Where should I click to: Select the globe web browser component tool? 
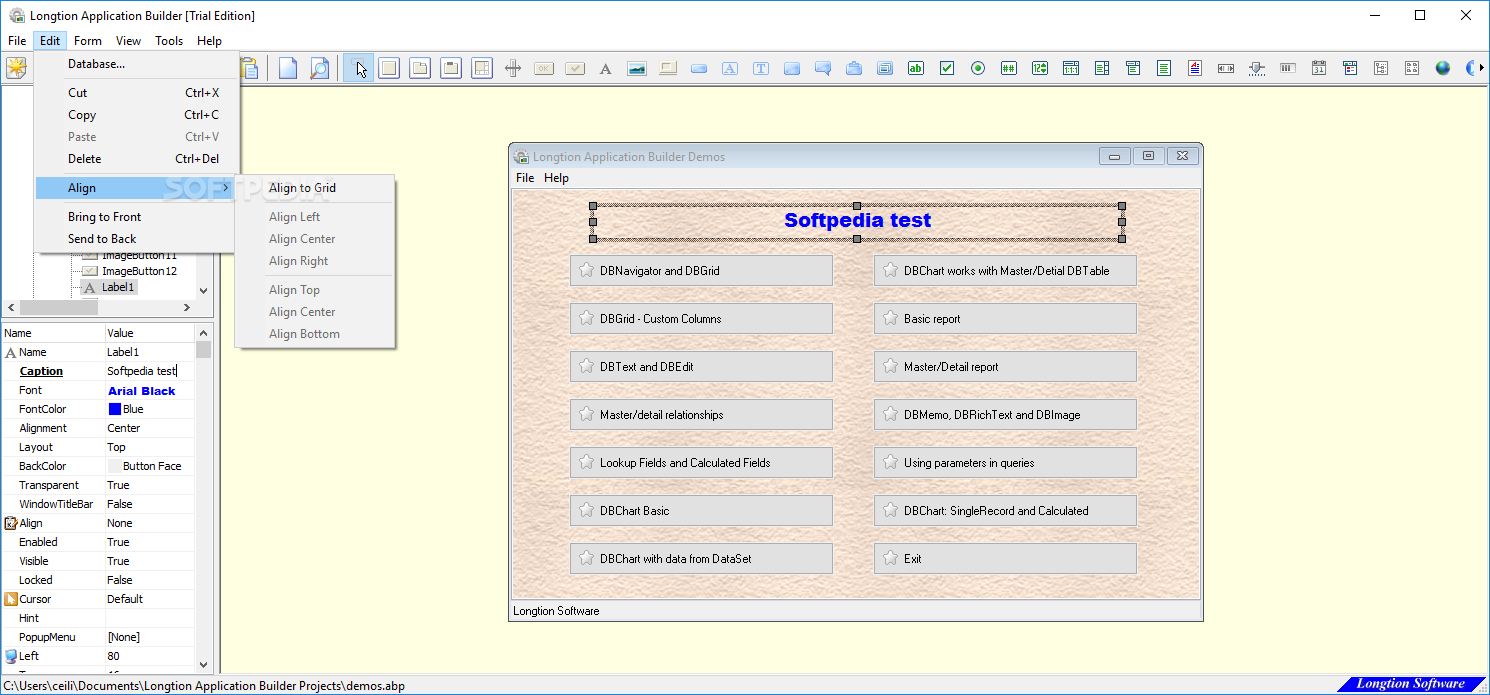click(1443, 68)
